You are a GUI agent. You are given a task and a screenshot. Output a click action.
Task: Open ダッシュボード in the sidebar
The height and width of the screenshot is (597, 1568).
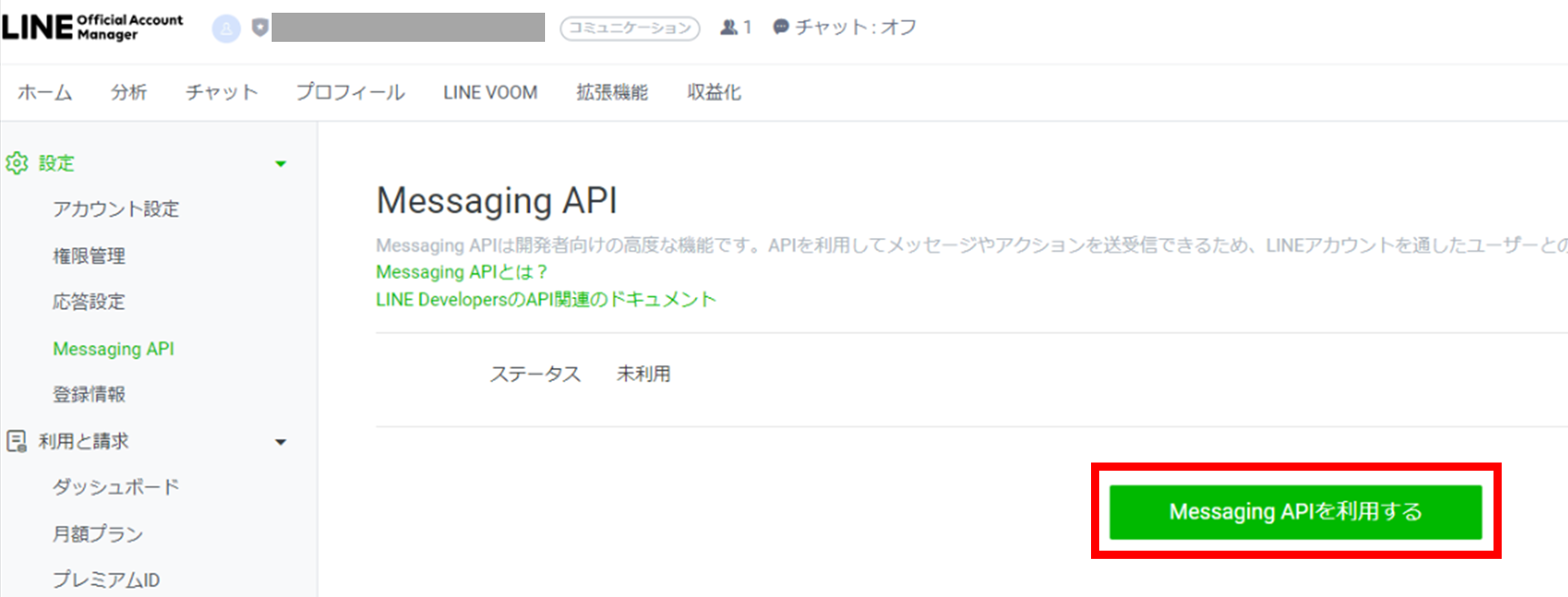click(116, 487)
